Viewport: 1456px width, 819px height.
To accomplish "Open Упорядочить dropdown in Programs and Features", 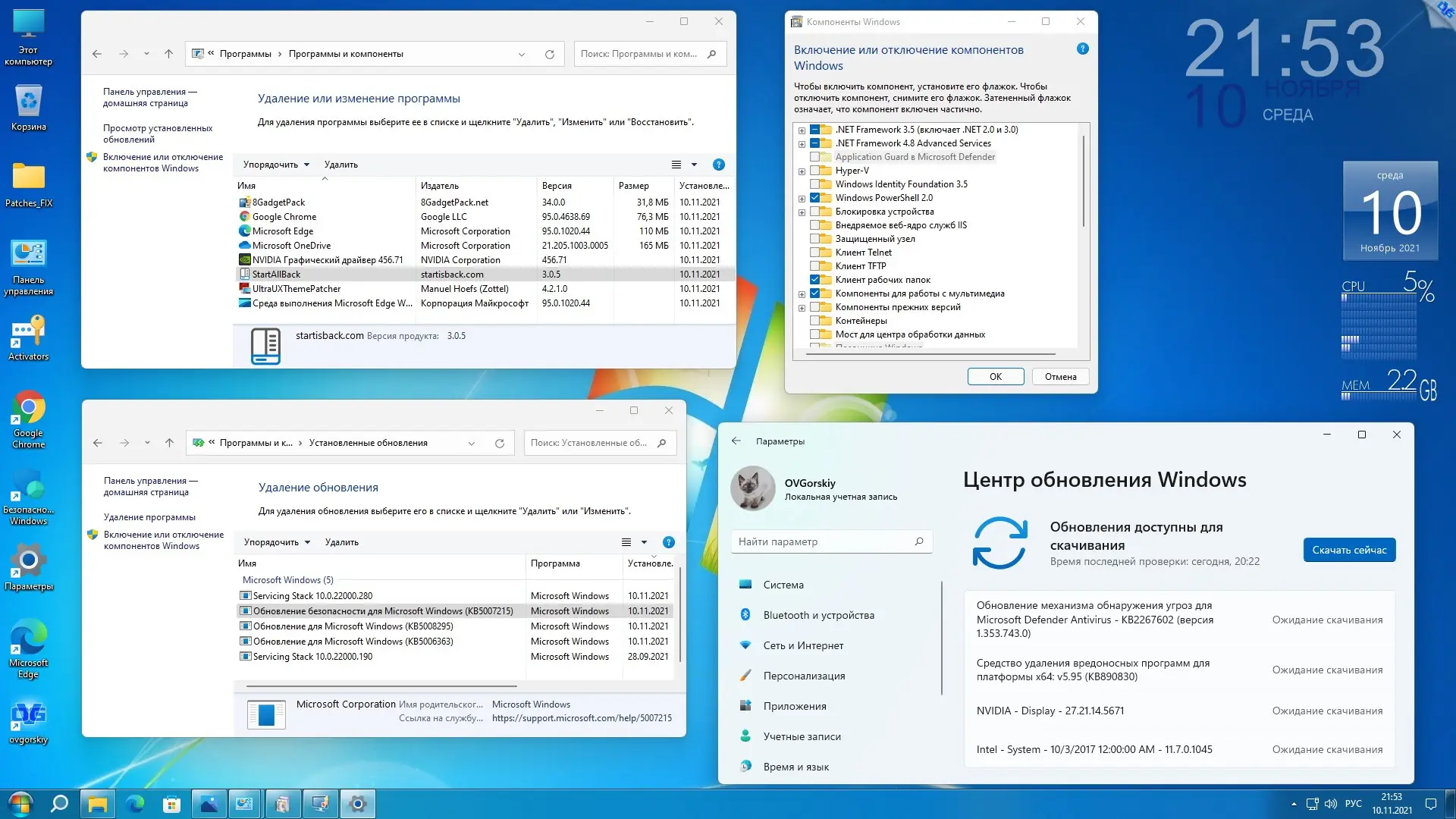I will pyautogui.click(x=276, y=165).
